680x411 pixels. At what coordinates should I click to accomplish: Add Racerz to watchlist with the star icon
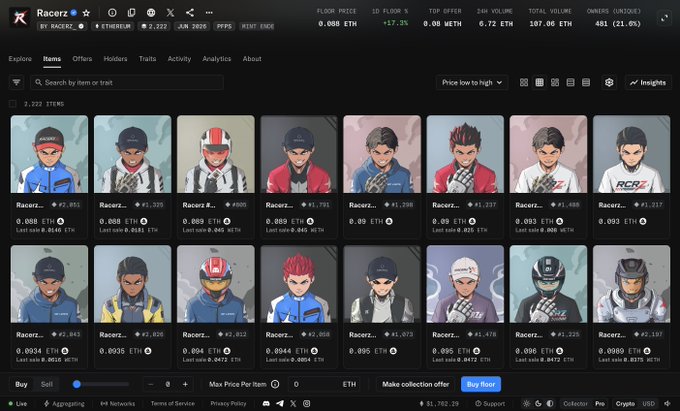[x=86, y=13]
